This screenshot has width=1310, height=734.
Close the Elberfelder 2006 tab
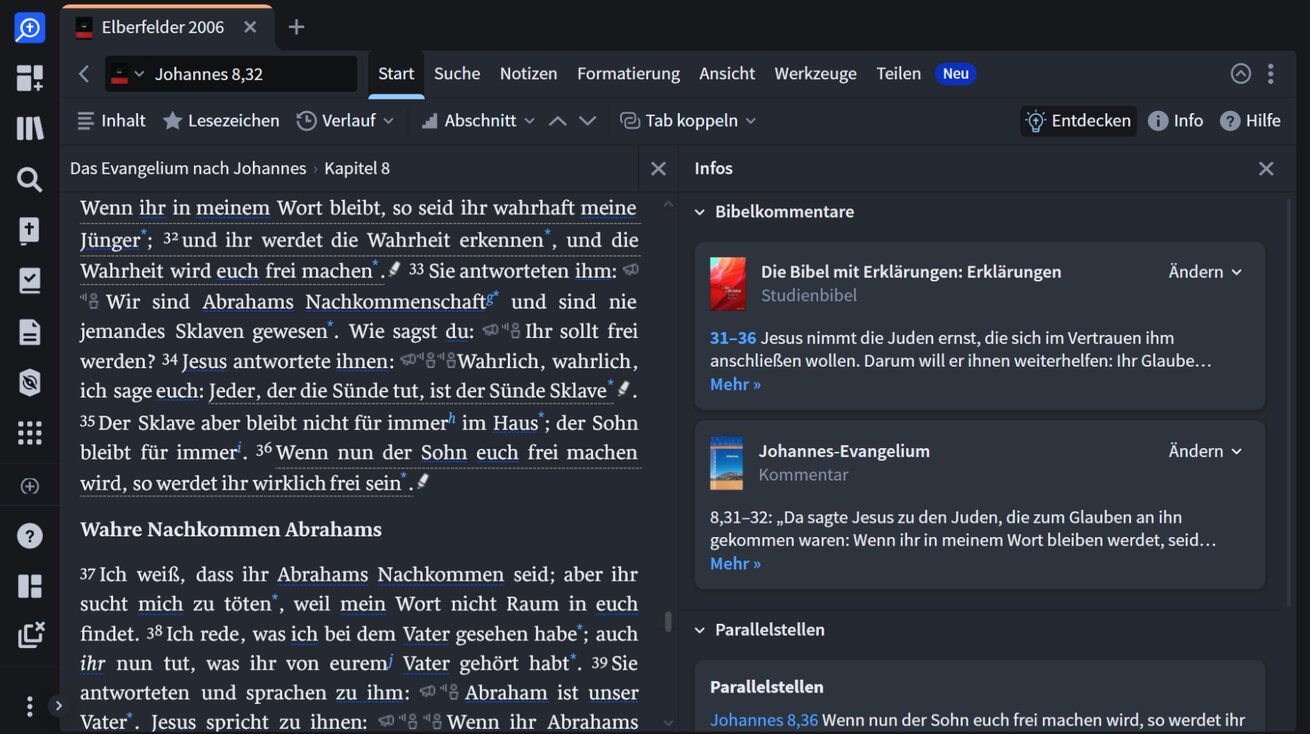pyautogui.click(x=250, y=27)
